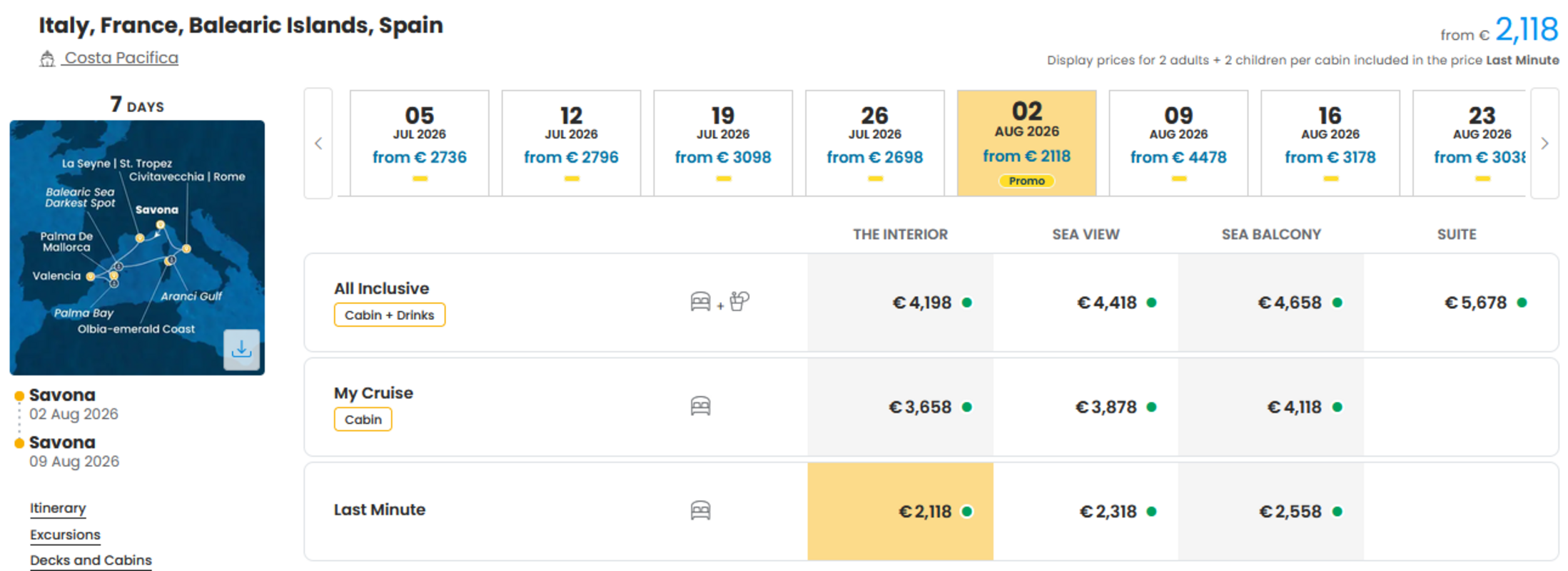Click bed and drinks icon in All Inclusive row

tap(719, 302)
